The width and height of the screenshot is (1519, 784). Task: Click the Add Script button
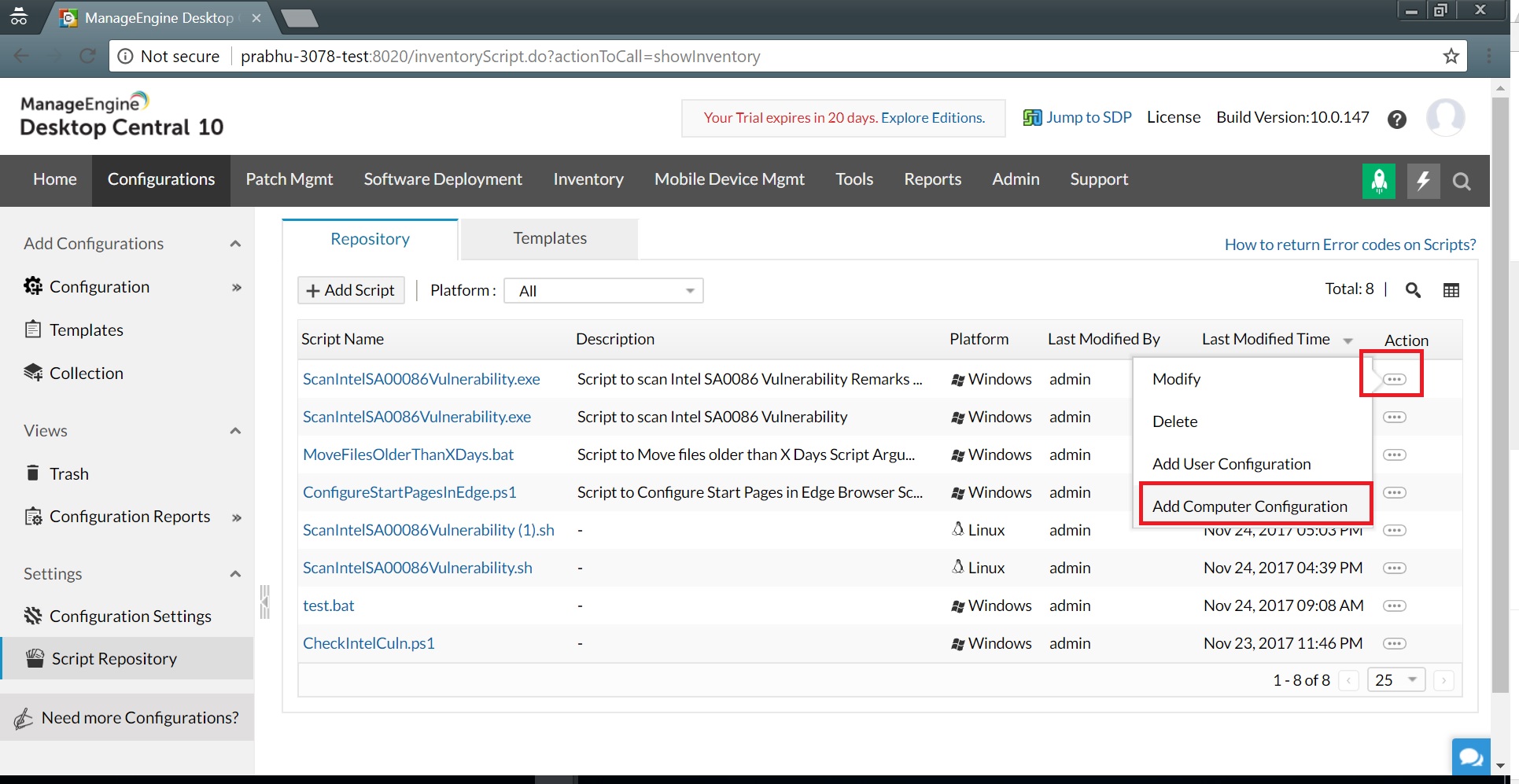351,290
